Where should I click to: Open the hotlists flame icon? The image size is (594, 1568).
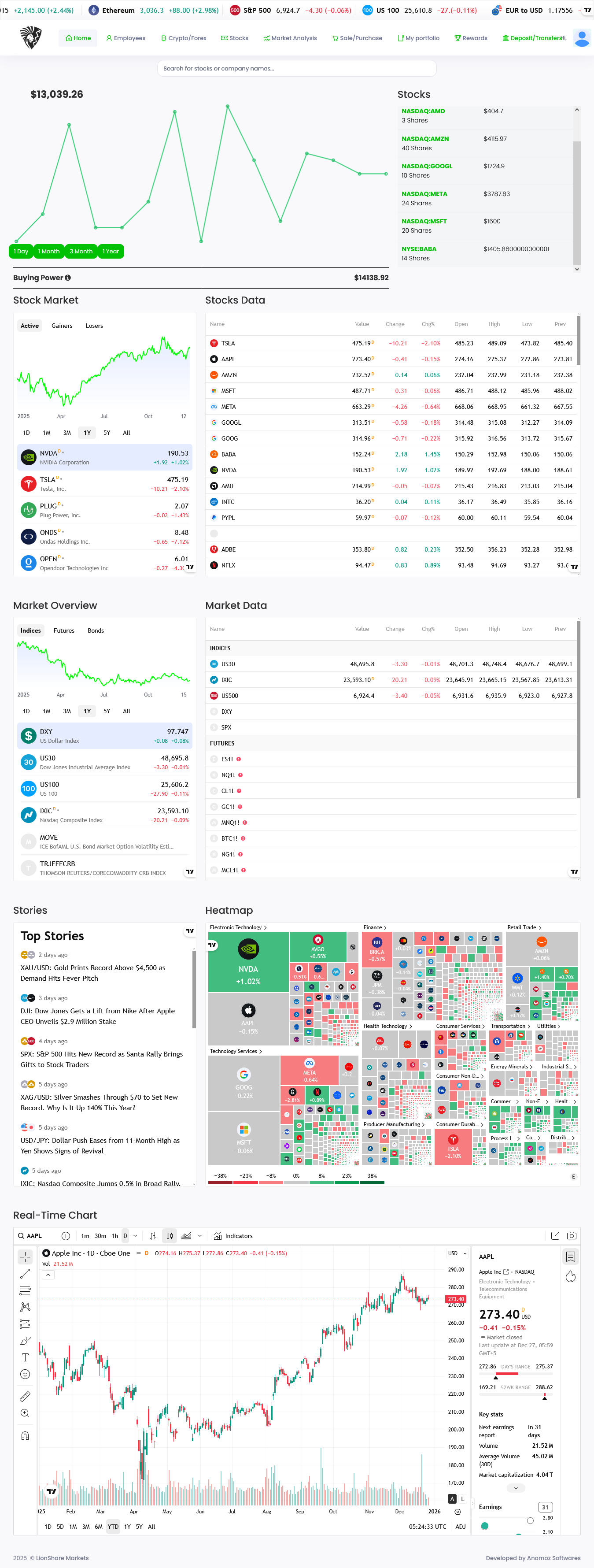[570, 1276]
